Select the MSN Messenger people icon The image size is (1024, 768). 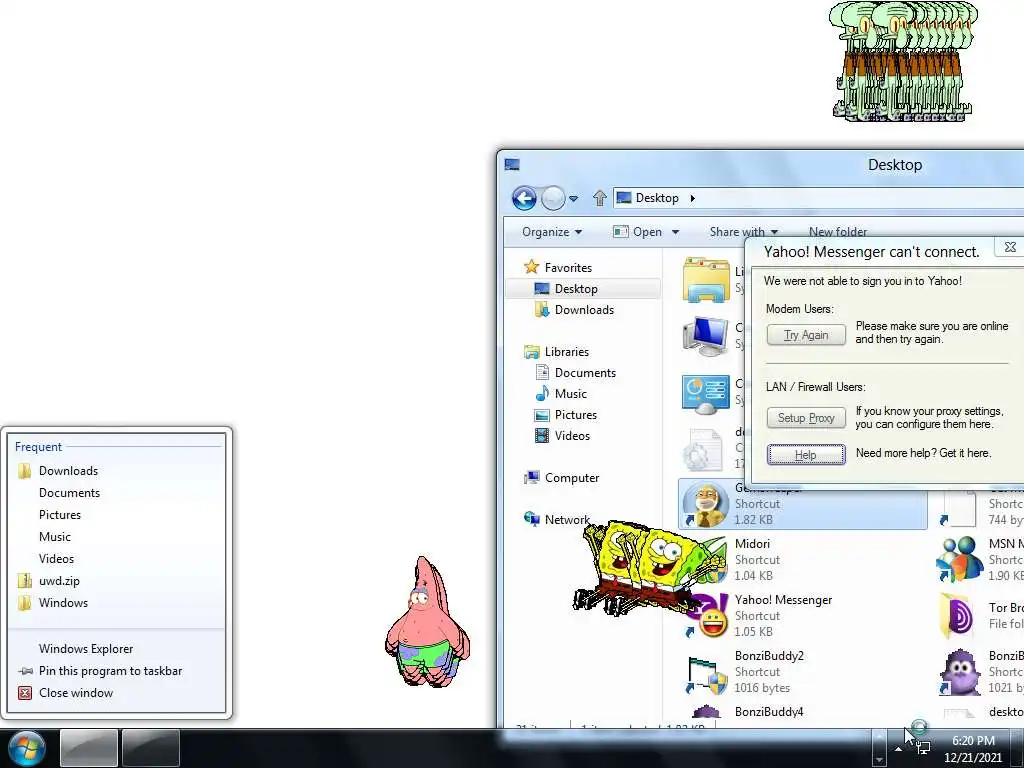coord(959,560)
